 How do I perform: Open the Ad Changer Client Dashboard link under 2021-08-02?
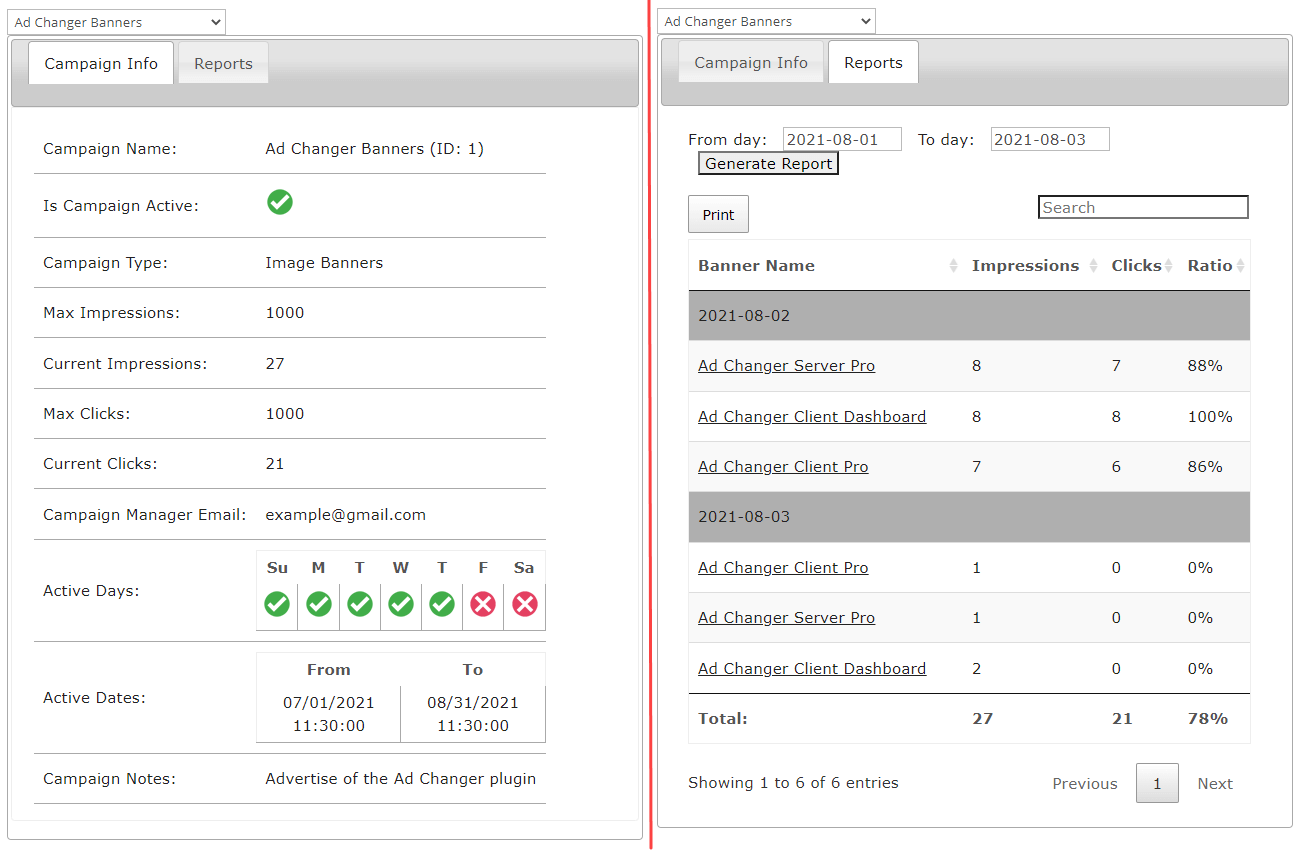pyautogui.click(x=812, y=417)
